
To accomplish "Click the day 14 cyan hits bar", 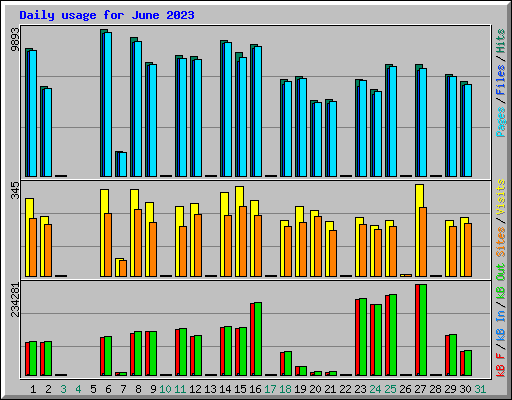I will (x=228, y=109).
